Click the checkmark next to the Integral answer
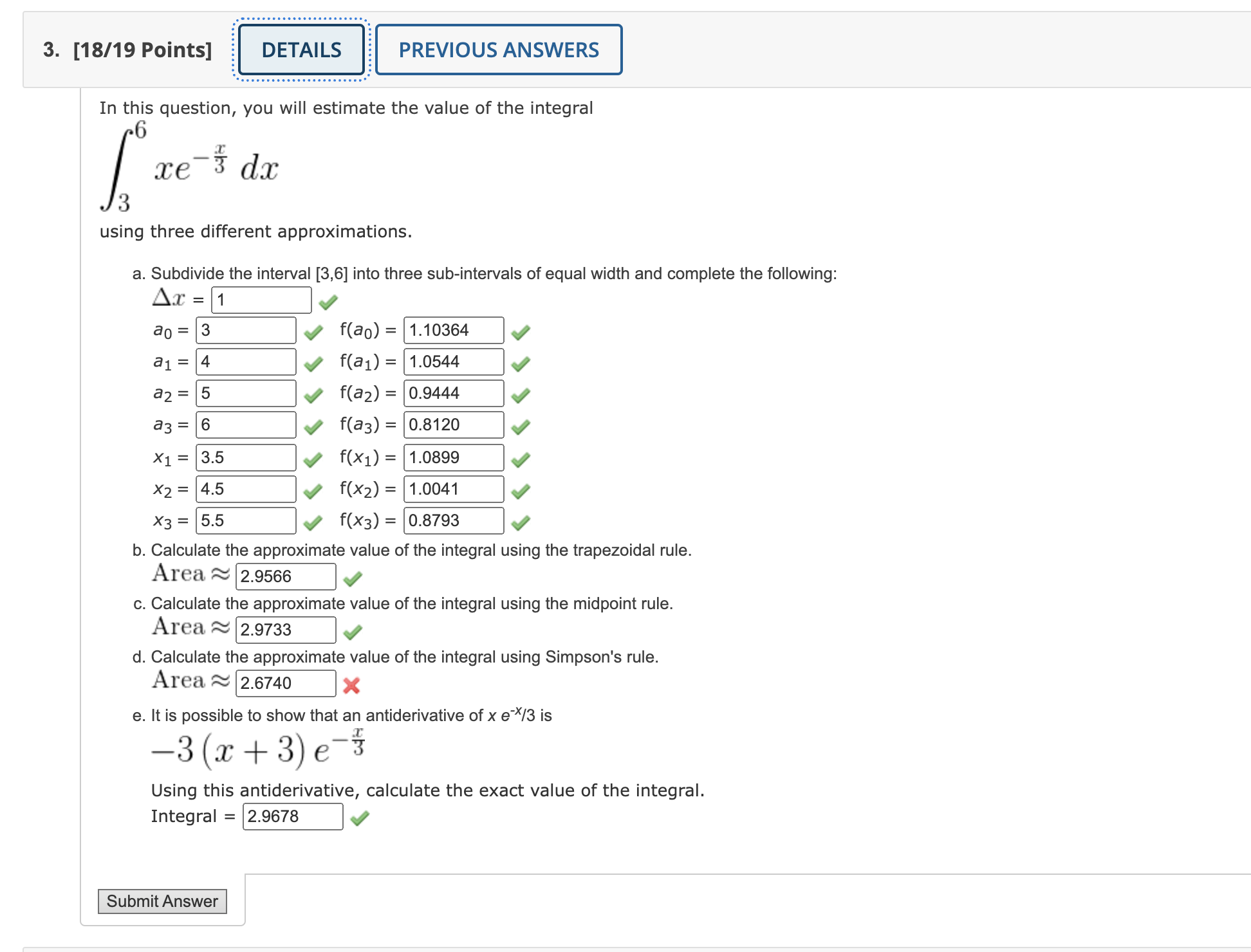Viewport: 1251px width, 952px height. (360, 817)
